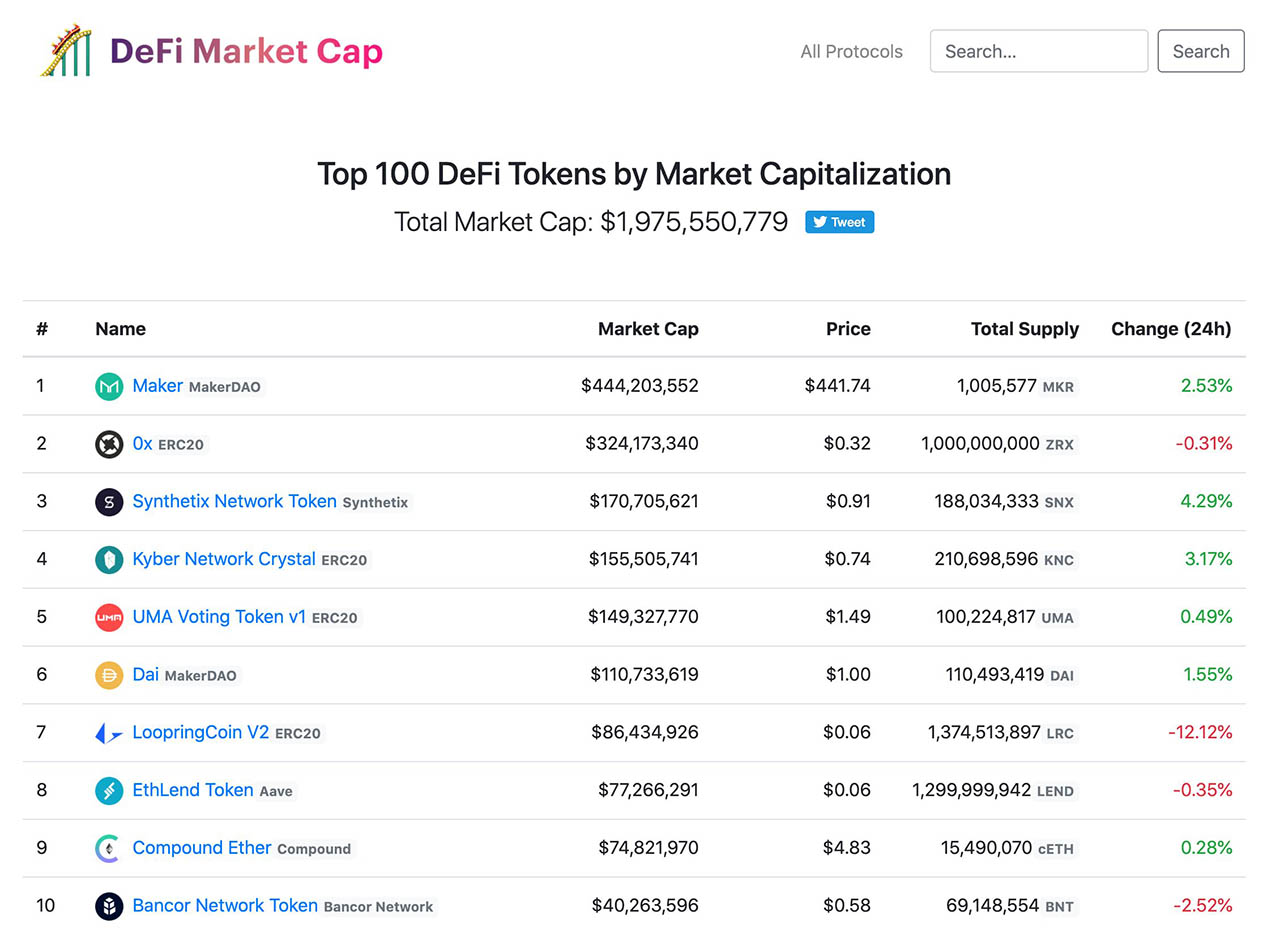Click the Market Cap column header
1280x932 pixels.
pos(648,329)
